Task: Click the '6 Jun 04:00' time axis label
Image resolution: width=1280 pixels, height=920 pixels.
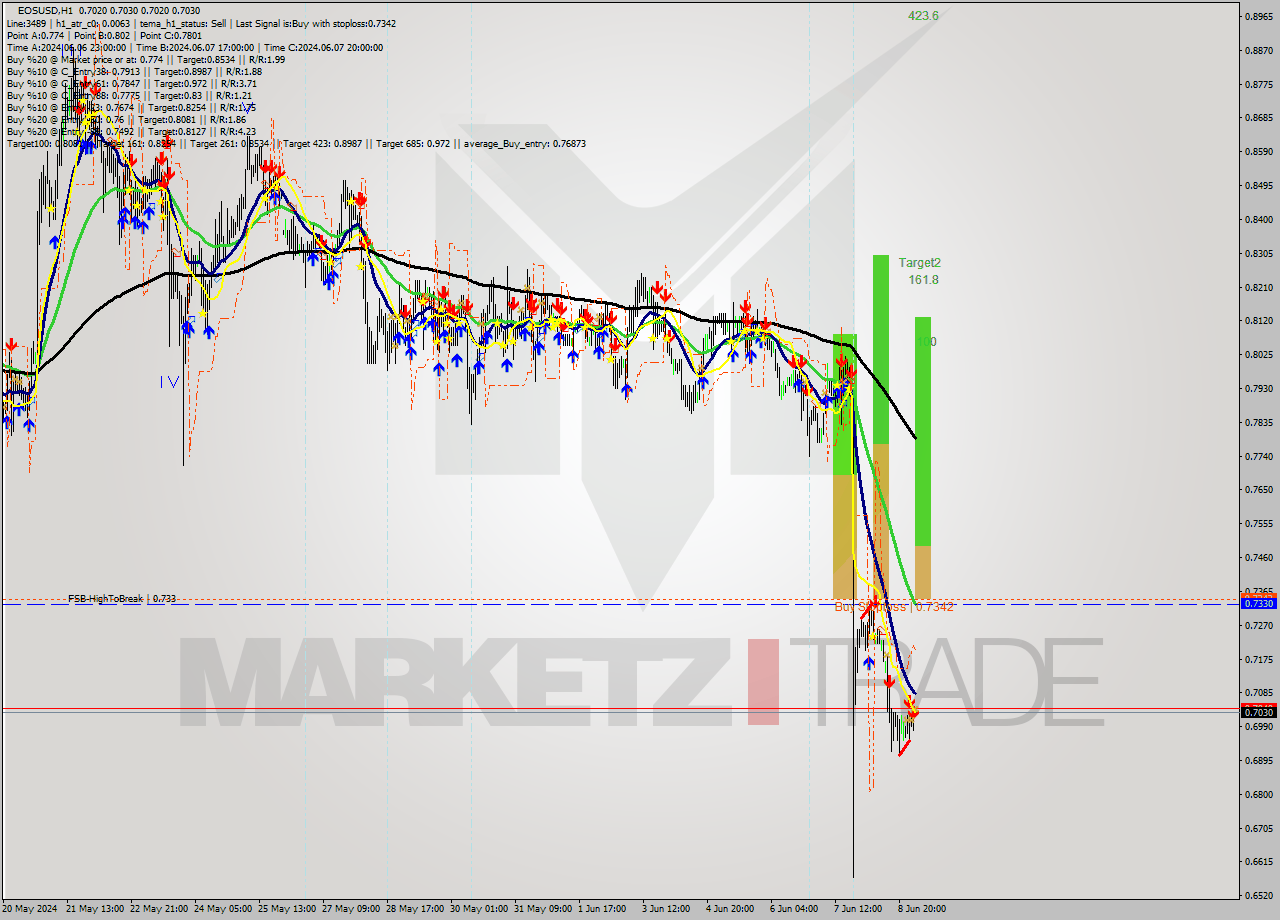Action: tap(794, 909)
